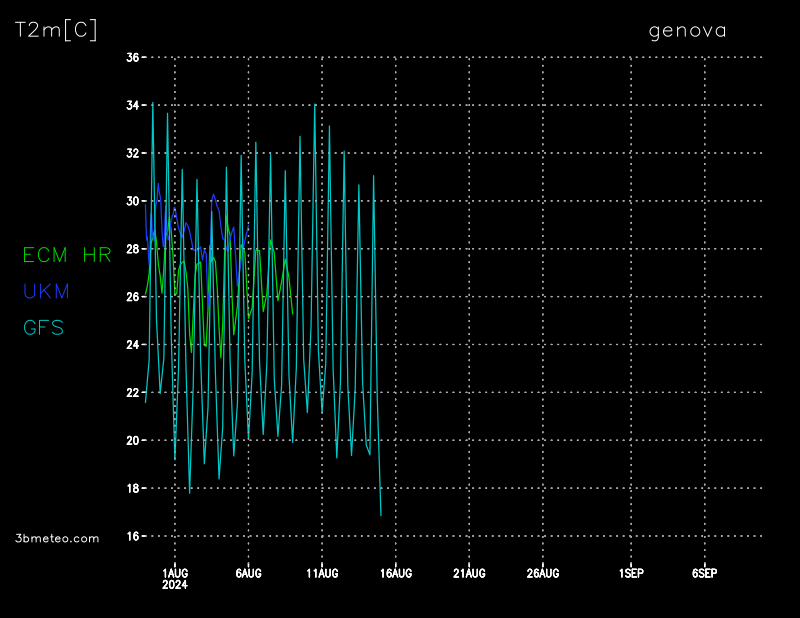Select the 30 temperature axis label
The width and height of the screenshot is (800, 618).
[132, 201]
